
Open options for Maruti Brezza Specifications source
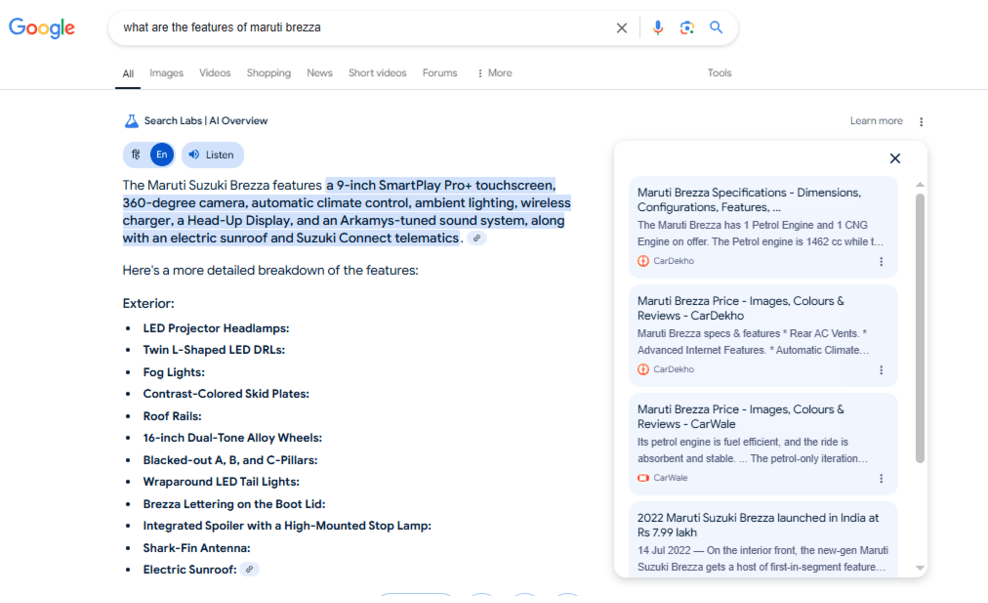881,262
